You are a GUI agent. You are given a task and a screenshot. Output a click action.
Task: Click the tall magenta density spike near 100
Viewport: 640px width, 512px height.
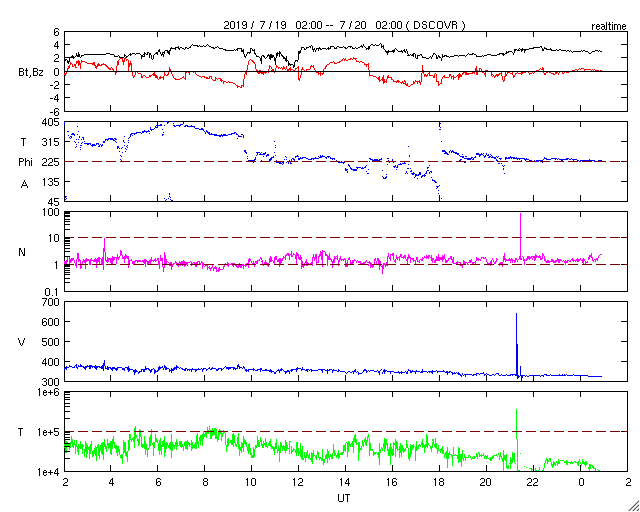point(520,235)
